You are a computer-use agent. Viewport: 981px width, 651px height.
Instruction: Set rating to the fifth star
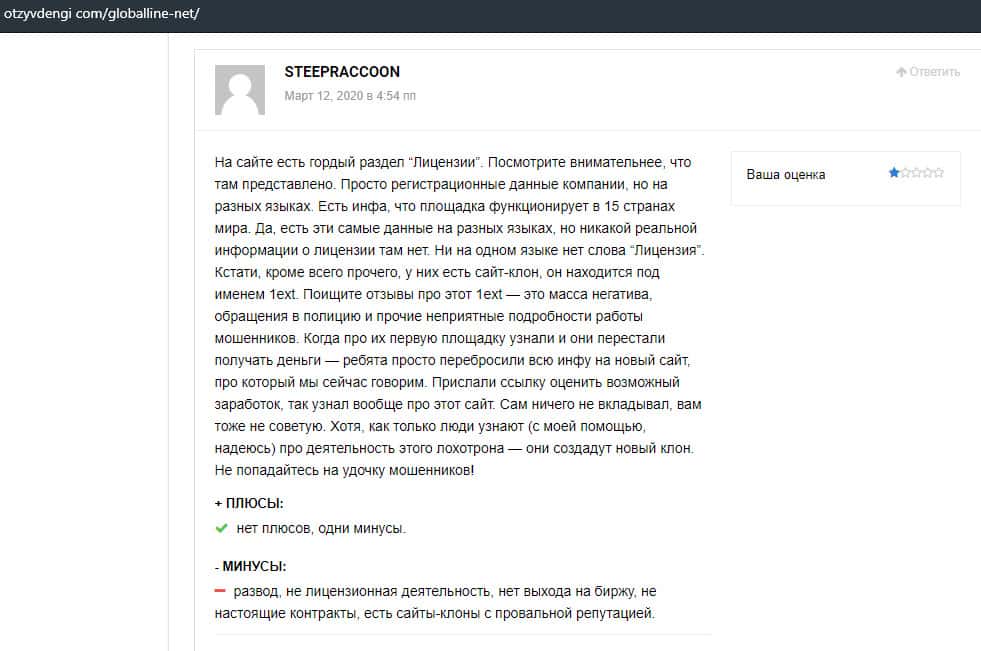point(938,173)
